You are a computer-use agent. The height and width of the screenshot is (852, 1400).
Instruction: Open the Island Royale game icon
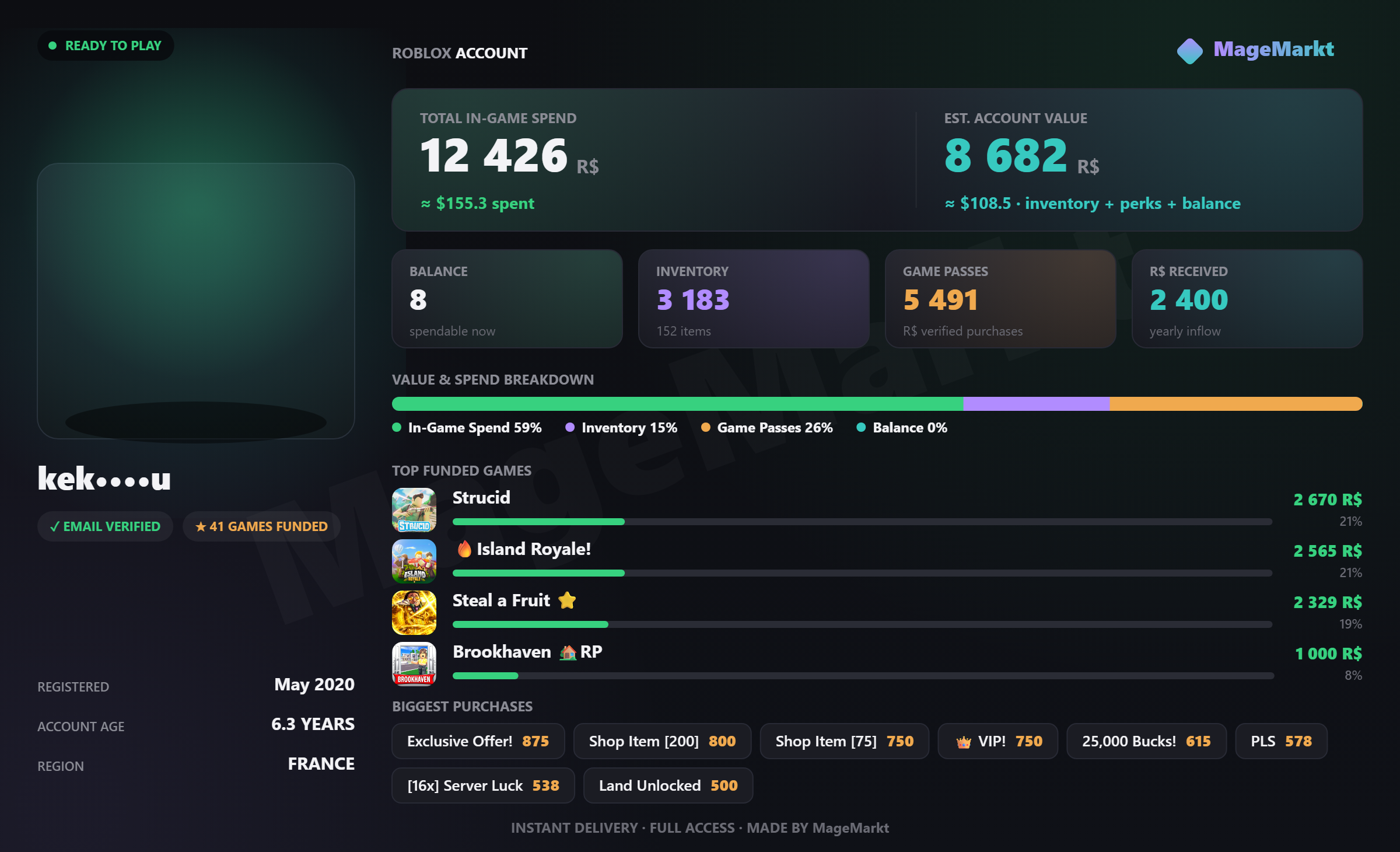point(414,561)
